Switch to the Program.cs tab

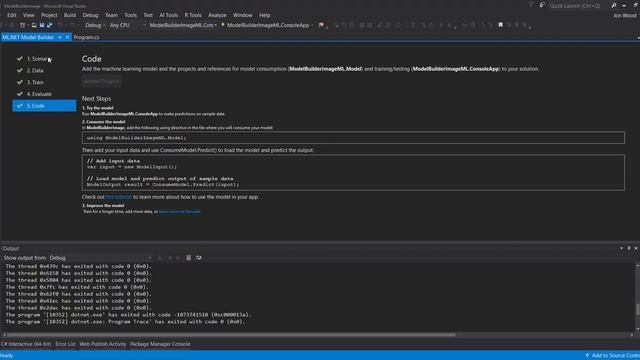coord(86,37)
